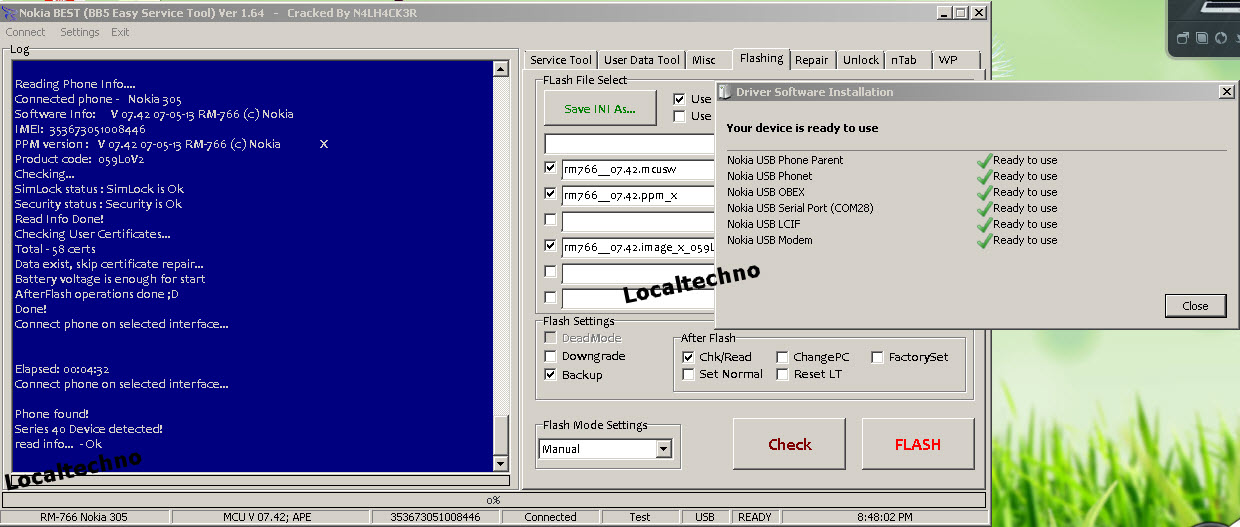Enable the Downgrade flash setting
The image size is (1240, 527).
pyautogui.click(x=550, y=356)
